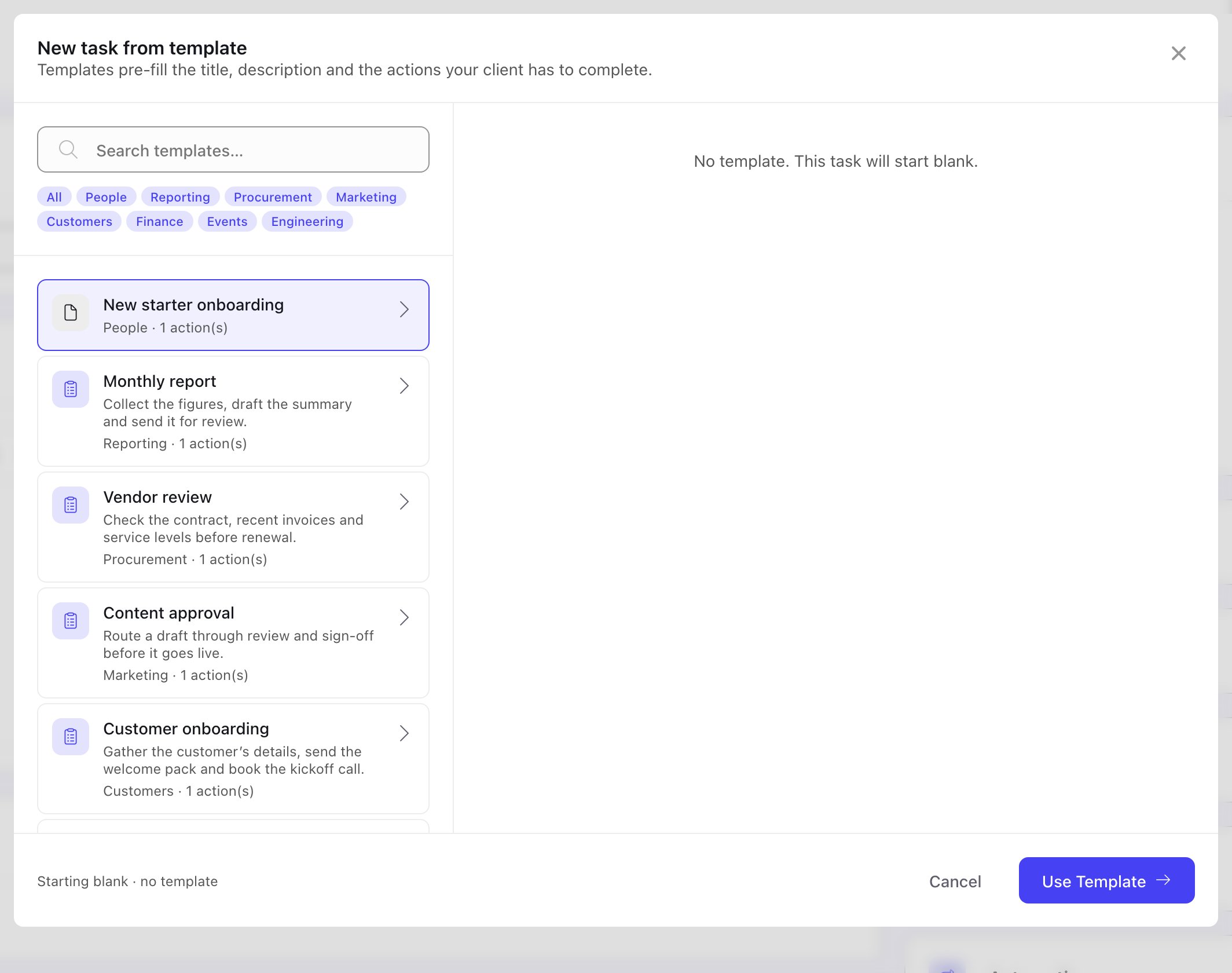Click the 'Starting blank · no template' status text

pos(127,881)
